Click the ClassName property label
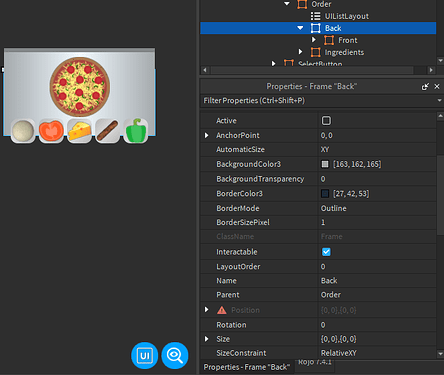The height and width of the screenshot is (375, 444). (x=235, y=237)
